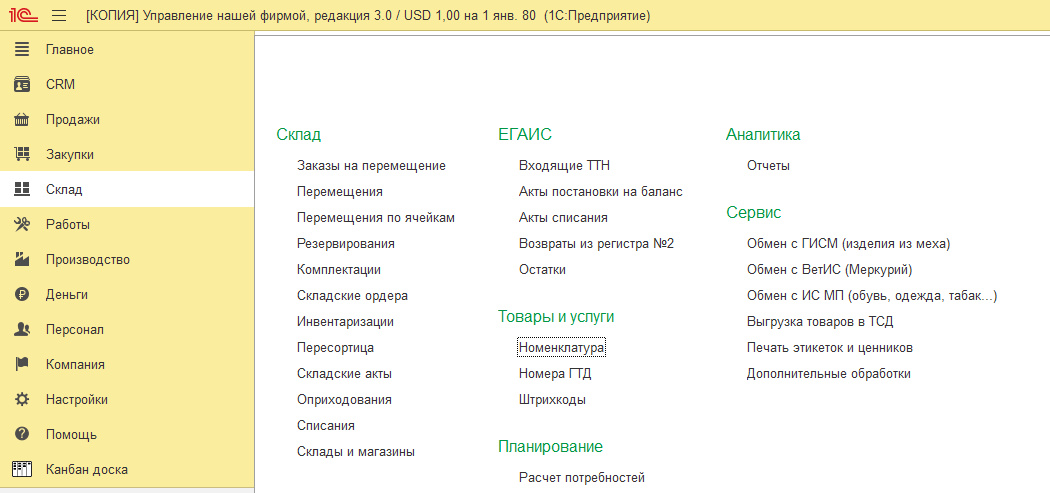Go to the Персонал section
The image size is (1050, 493).
coord(74,330)
